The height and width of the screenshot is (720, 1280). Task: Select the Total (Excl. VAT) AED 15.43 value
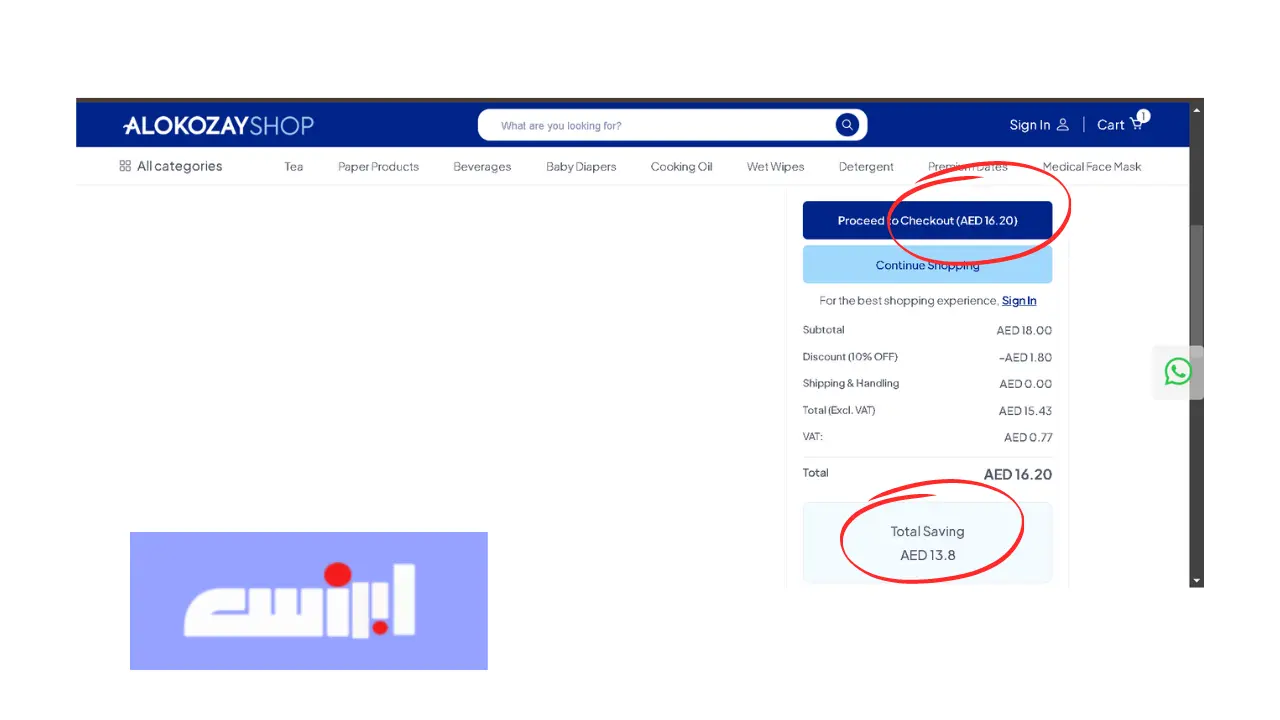[1025, 411]
